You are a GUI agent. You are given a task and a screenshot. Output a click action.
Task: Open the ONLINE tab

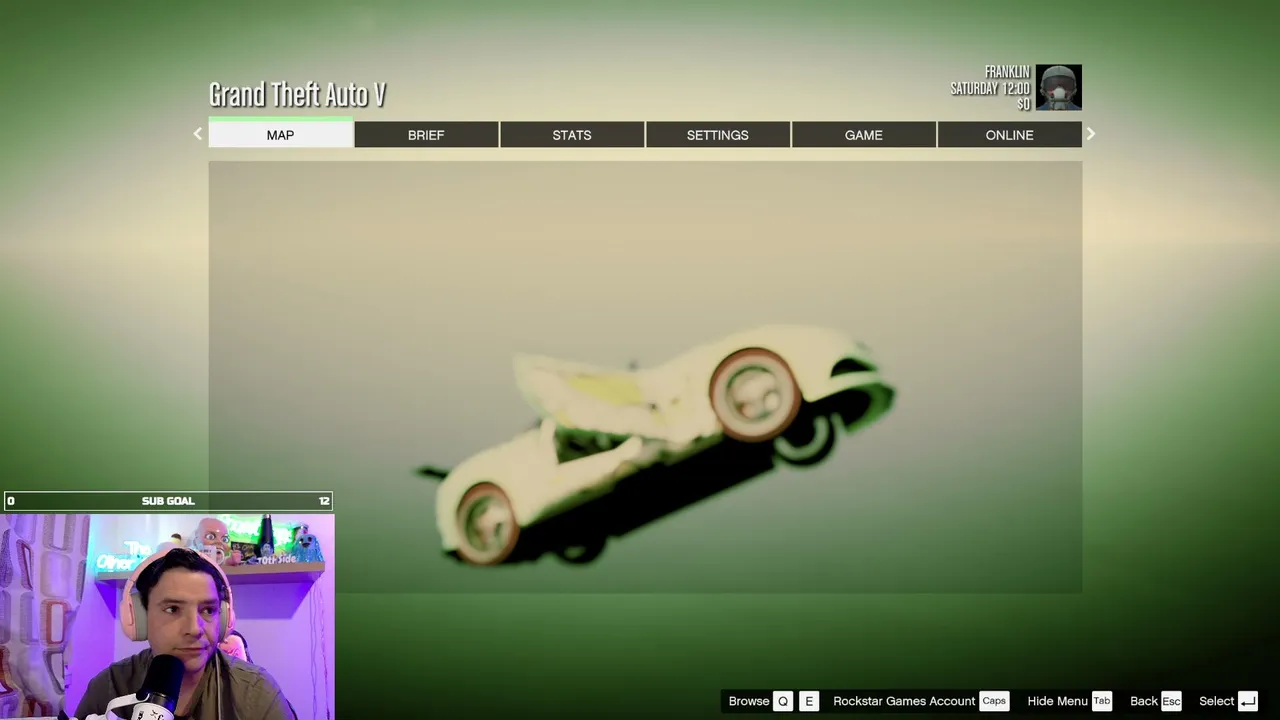coord(1010,135)
